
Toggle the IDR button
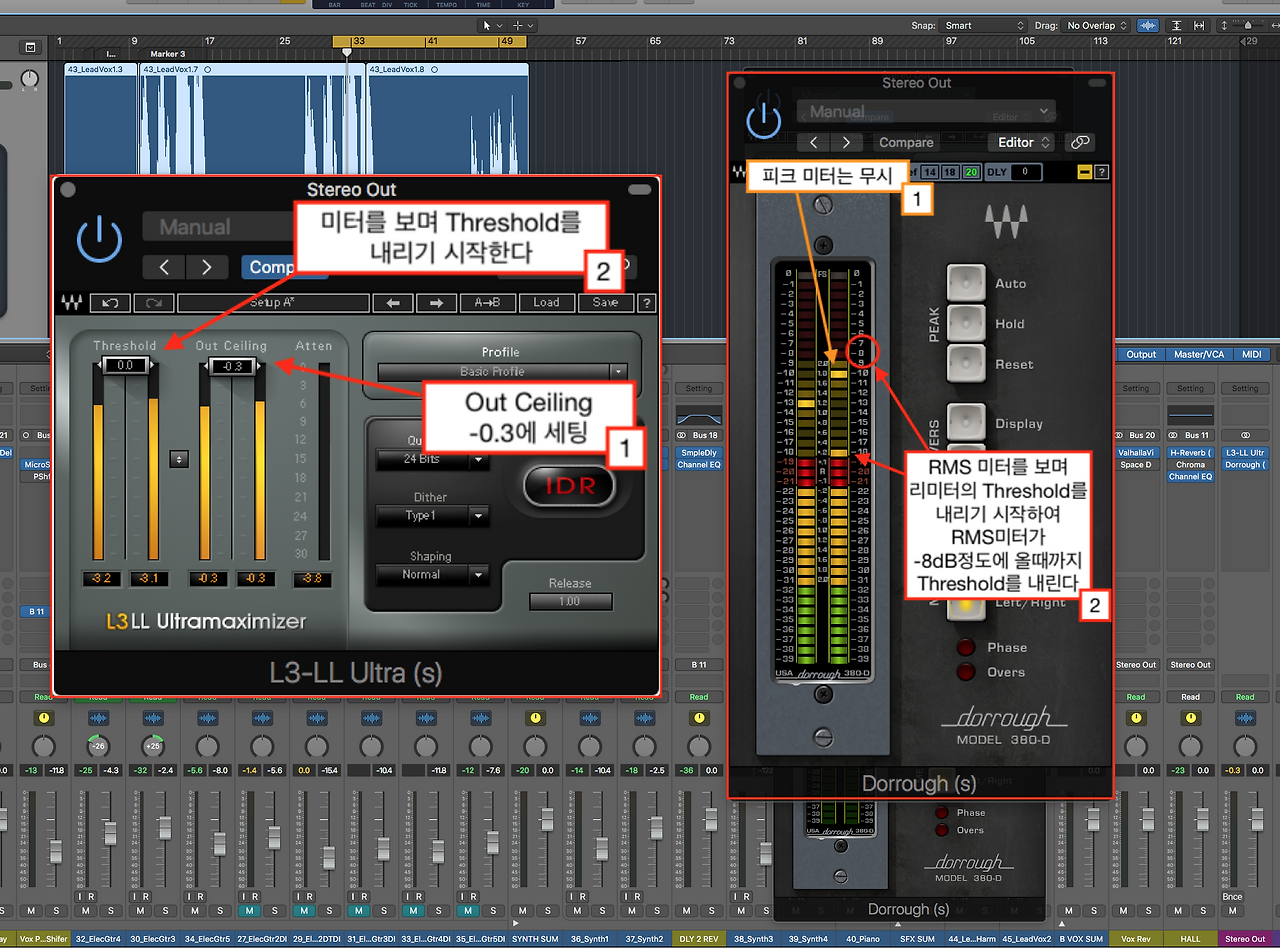click(568, 486)
